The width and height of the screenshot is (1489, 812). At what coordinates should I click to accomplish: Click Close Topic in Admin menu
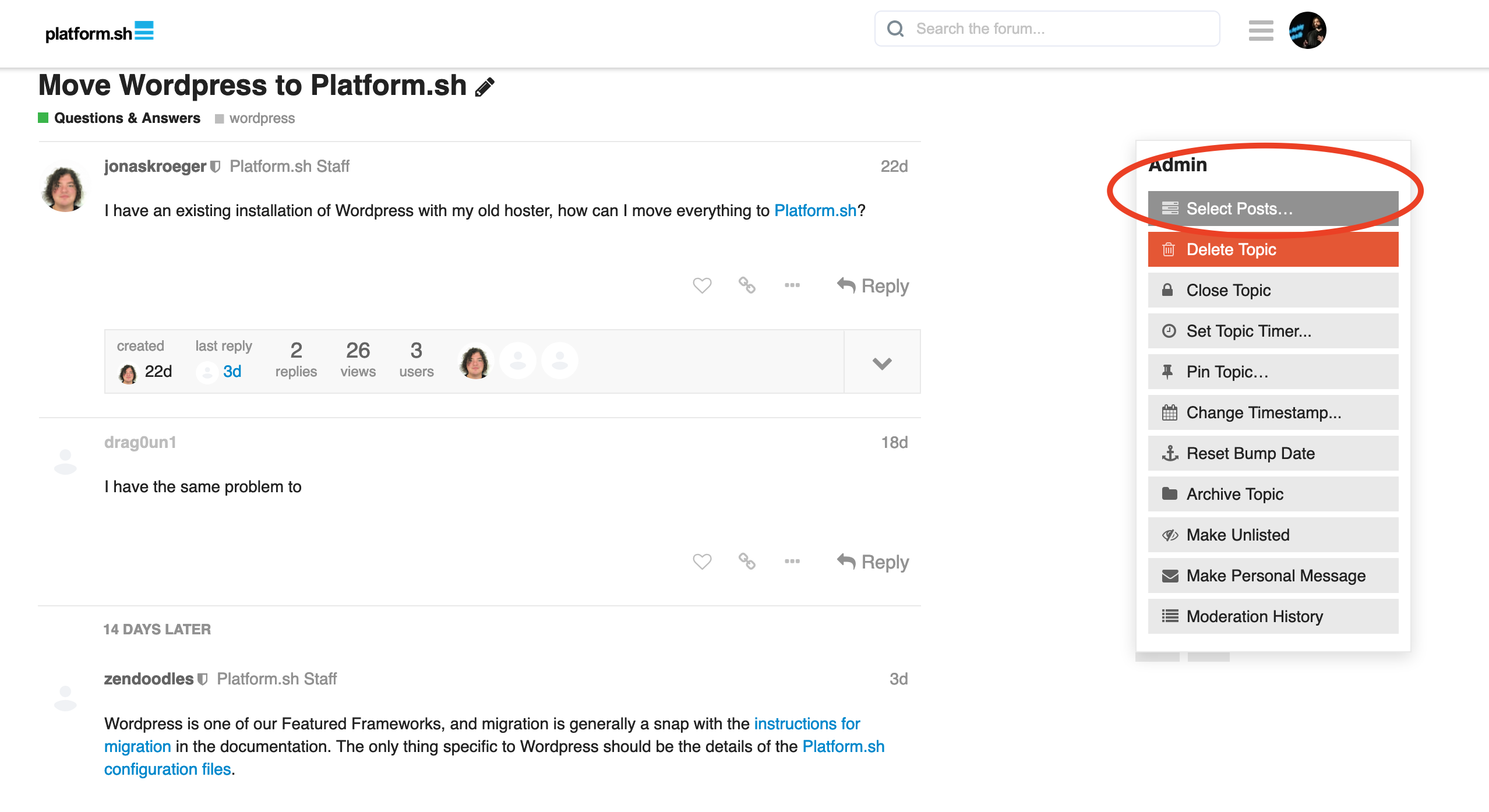coord(1273,290)
